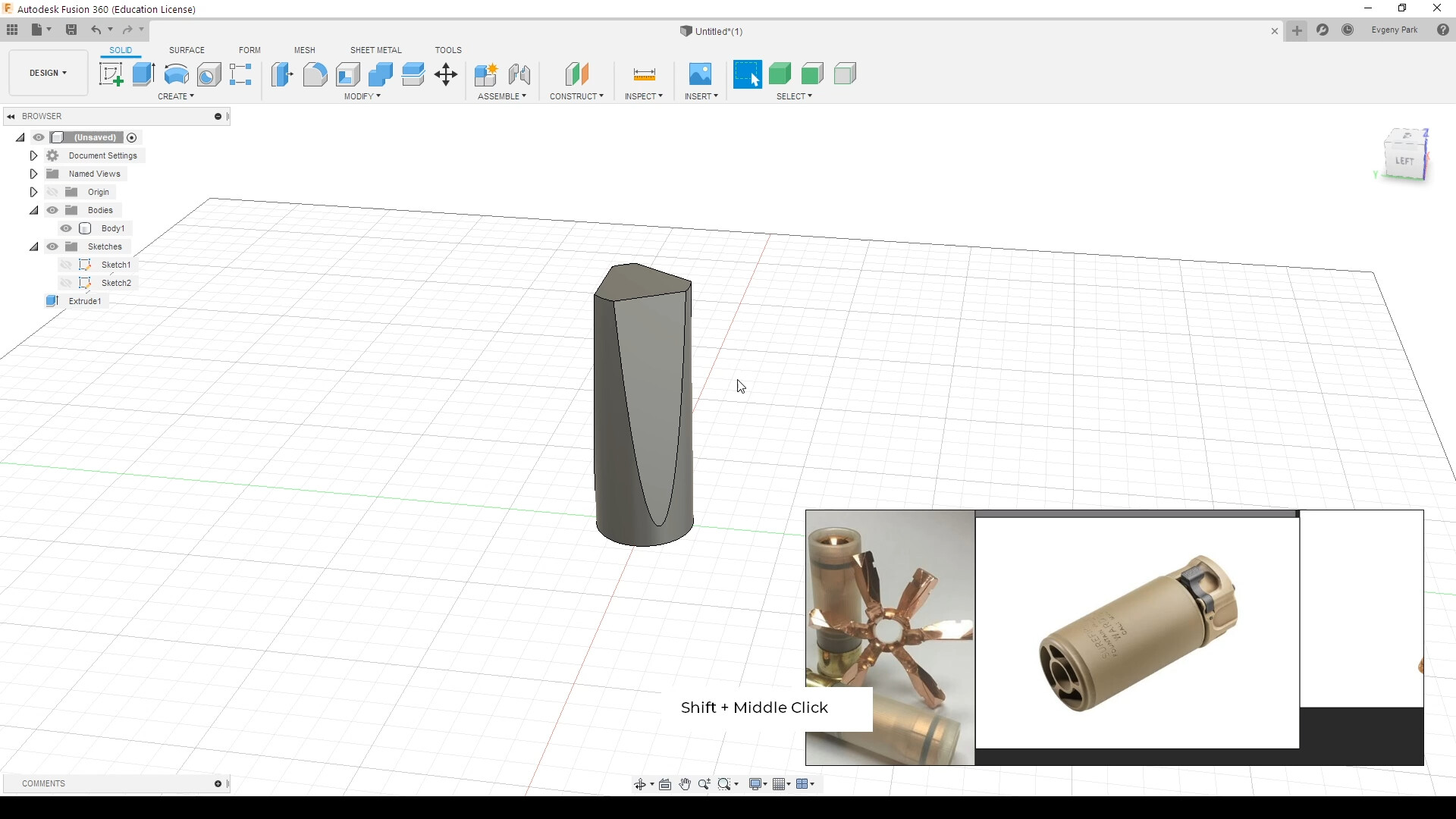Click the Joint tool in Assemble
The height and width of the screenshot is (819, 1456).
pyautogui.click(x=519, y=74)
